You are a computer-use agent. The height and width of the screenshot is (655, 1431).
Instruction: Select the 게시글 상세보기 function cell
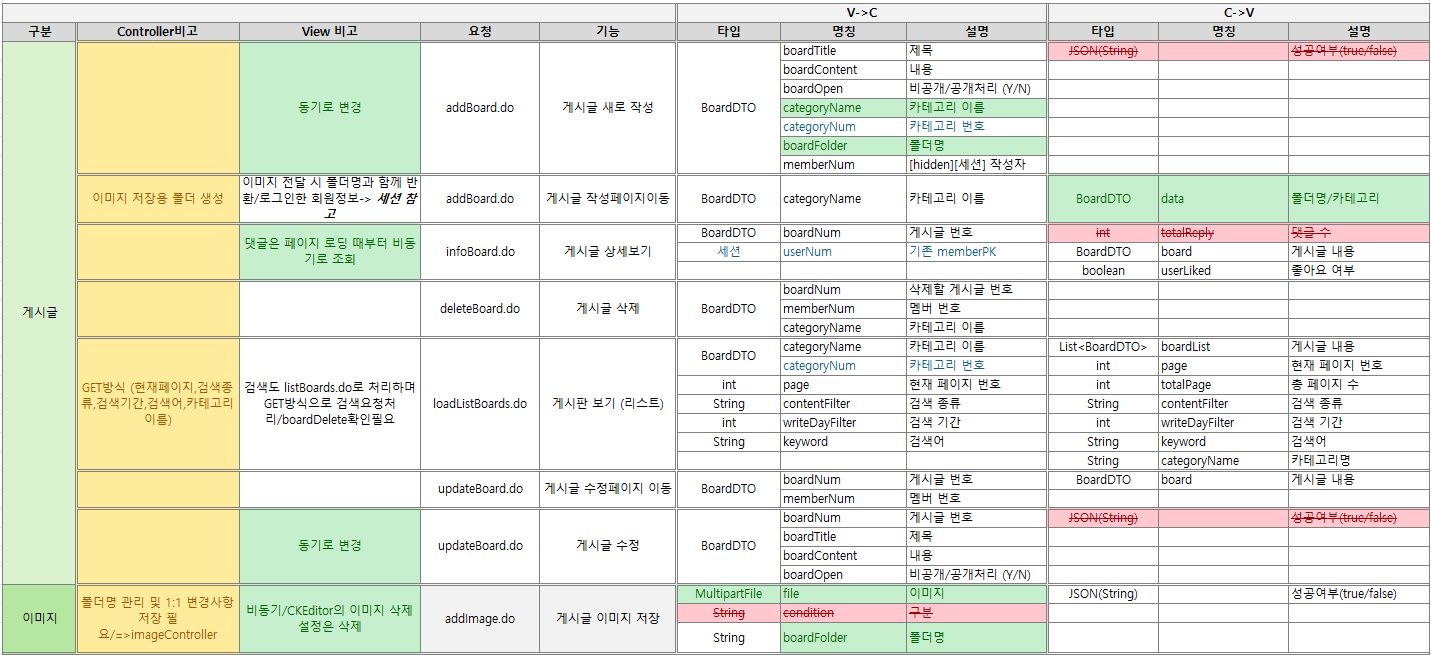click(608, 252)
